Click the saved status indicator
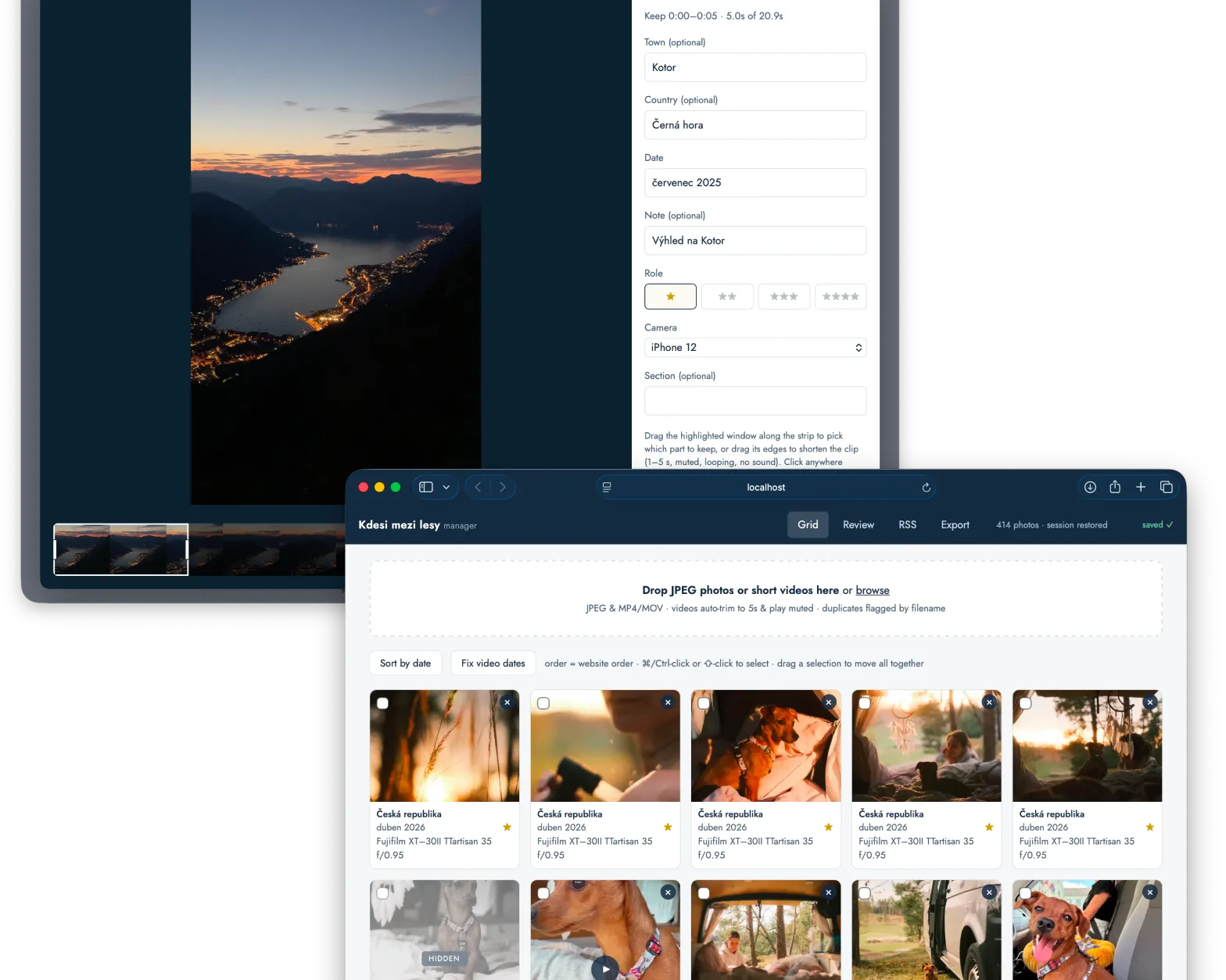1226x980 pixels. (x=1157, y=525)
